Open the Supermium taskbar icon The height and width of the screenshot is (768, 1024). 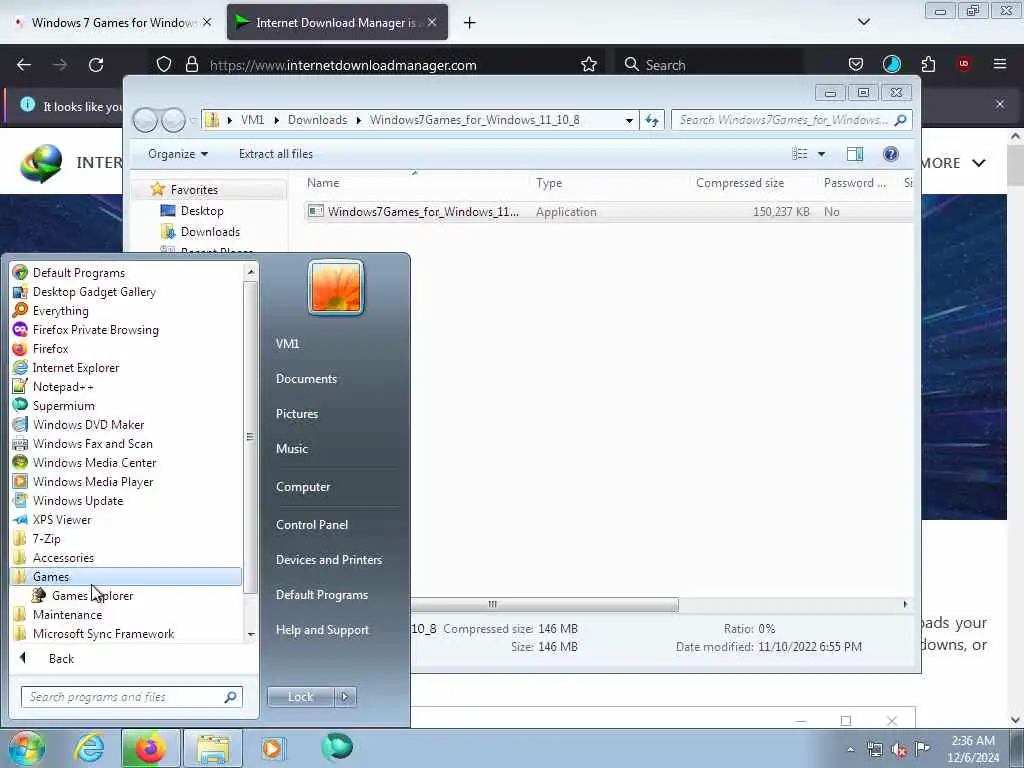(337, 748)
